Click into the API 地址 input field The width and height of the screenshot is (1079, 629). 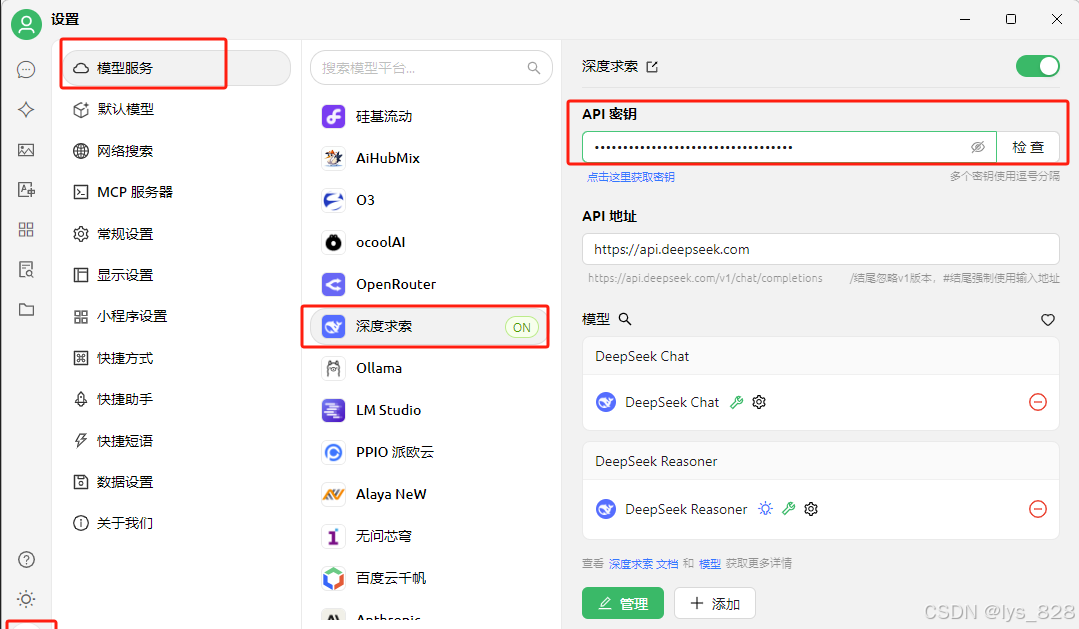point(820,249)
